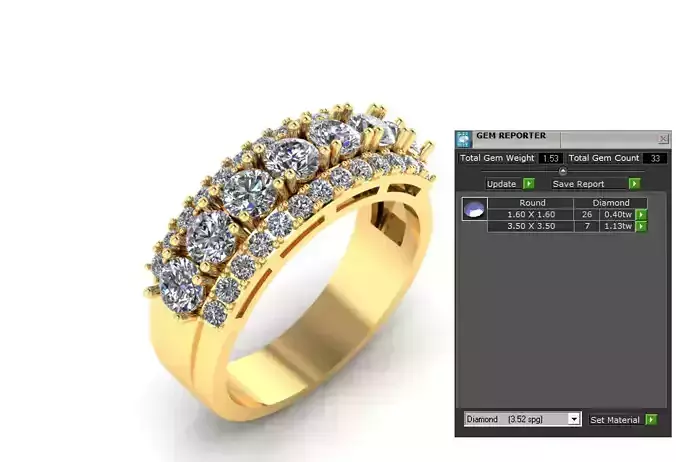This screenshot has width=676, height=462.
Task: Click the Set Material label
Action: point(615,420)
